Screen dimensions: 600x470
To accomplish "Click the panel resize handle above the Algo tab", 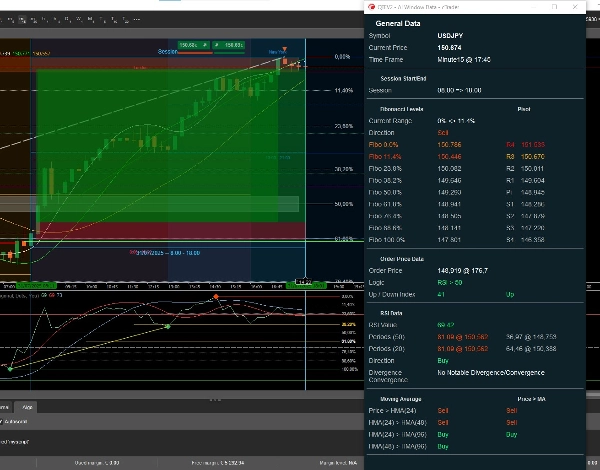I will [x=215, y=399].
